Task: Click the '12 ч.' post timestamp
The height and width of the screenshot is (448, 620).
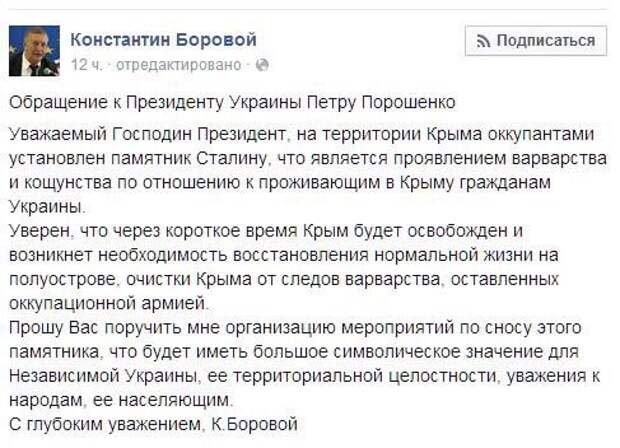Action: coord(86,64)
